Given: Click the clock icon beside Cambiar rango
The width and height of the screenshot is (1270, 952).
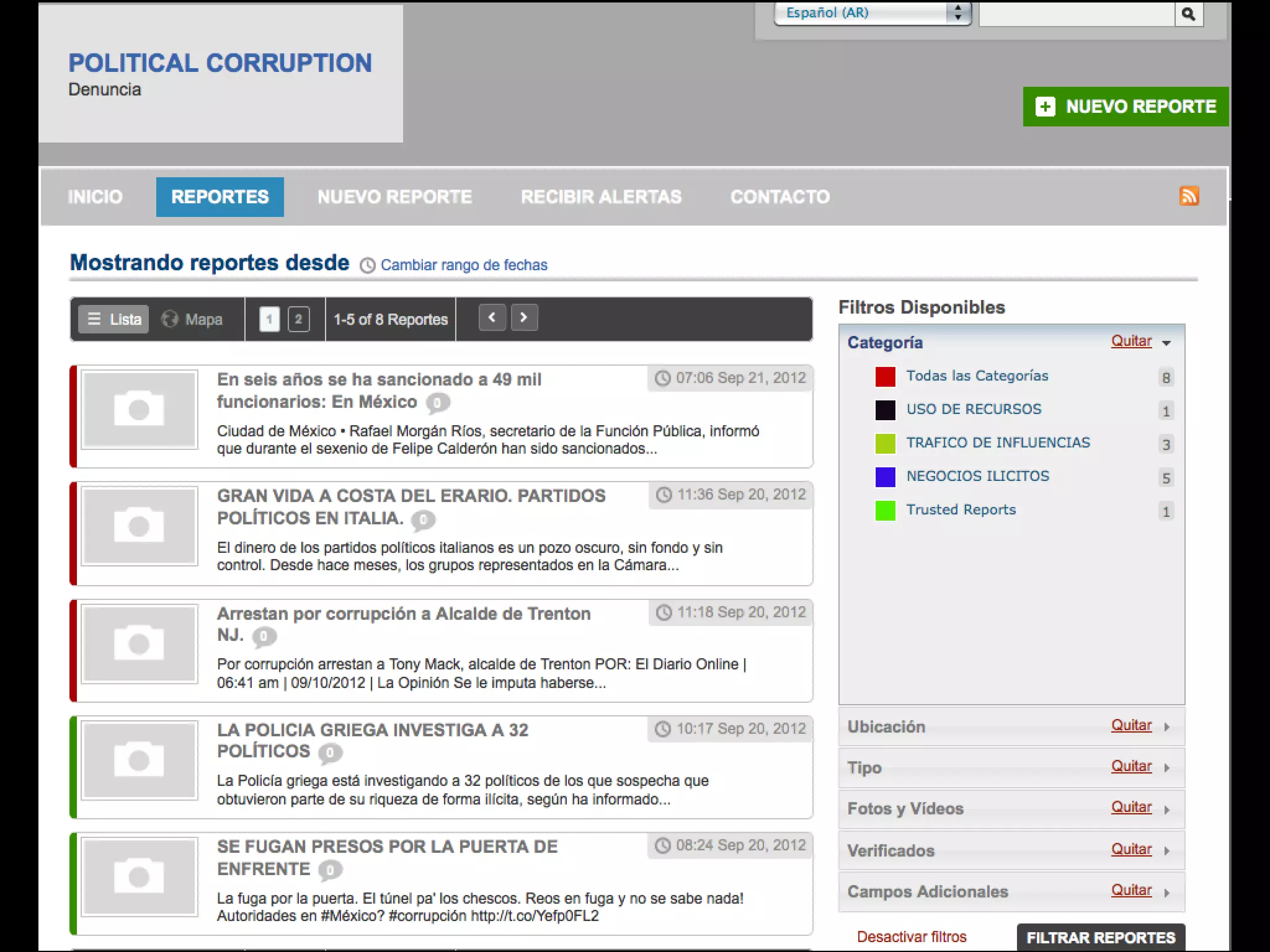Looking at the screenshot, I should 368,265.
